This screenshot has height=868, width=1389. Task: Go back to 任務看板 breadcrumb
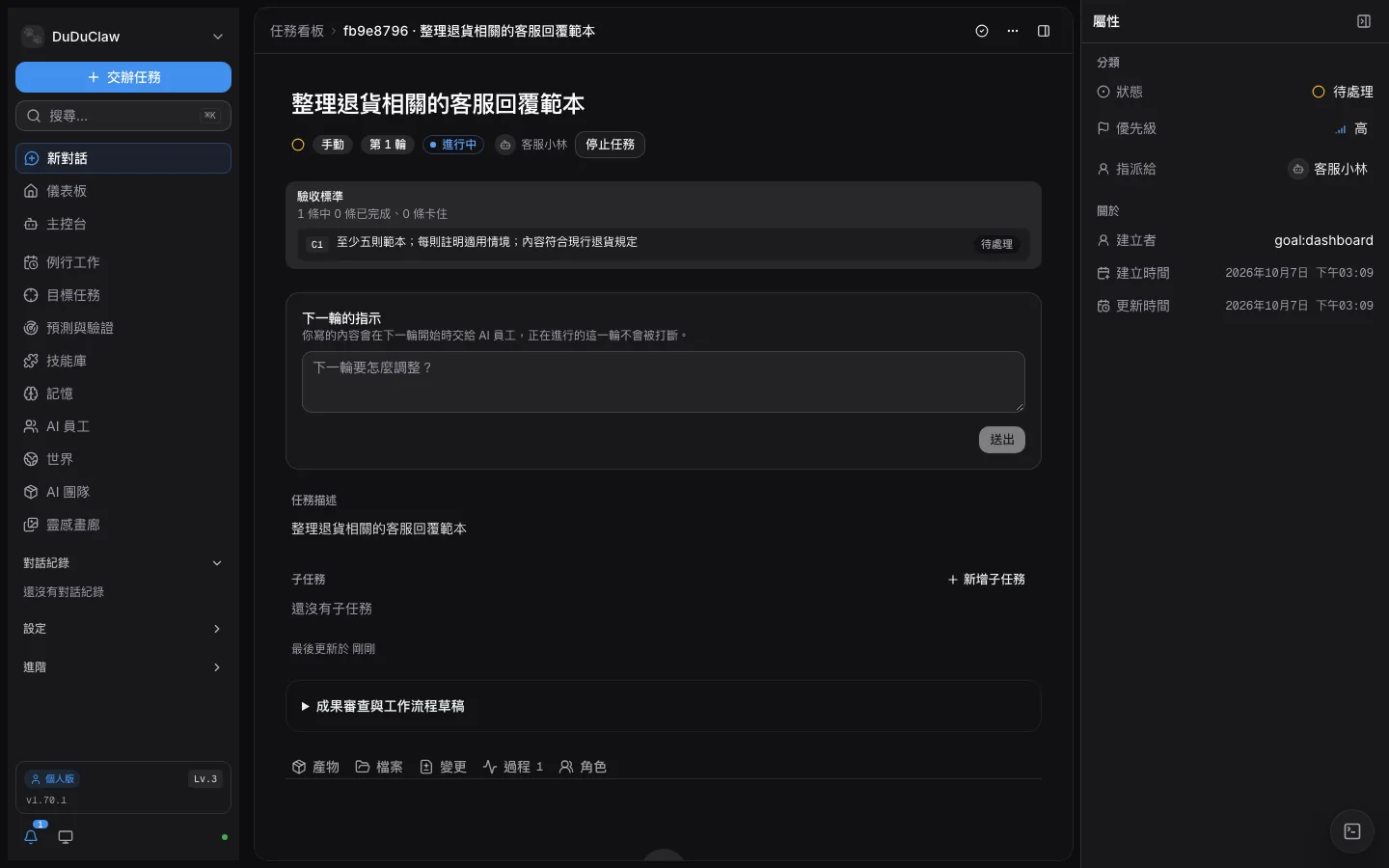297,31
